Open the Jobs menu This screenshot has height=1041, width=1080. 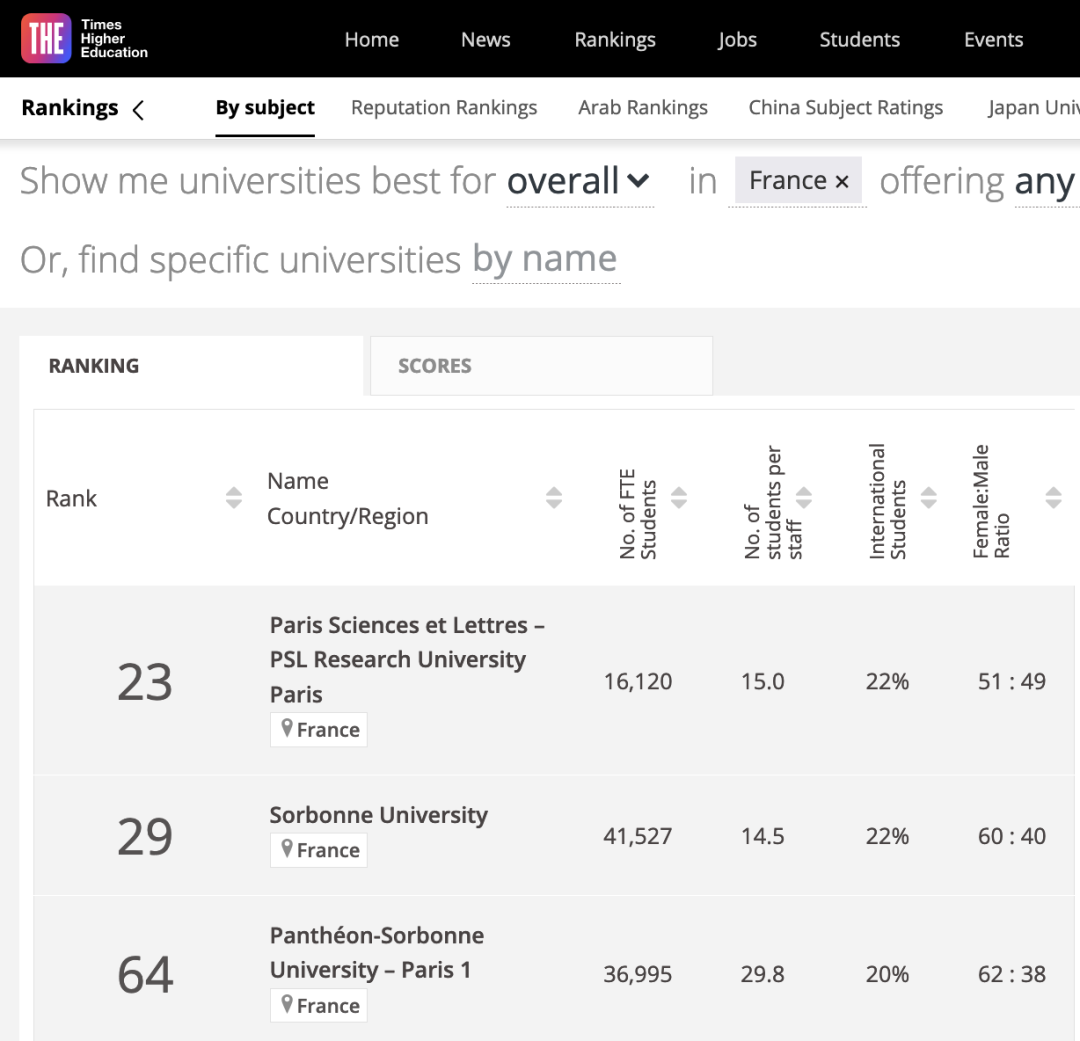tap(738, 39)
